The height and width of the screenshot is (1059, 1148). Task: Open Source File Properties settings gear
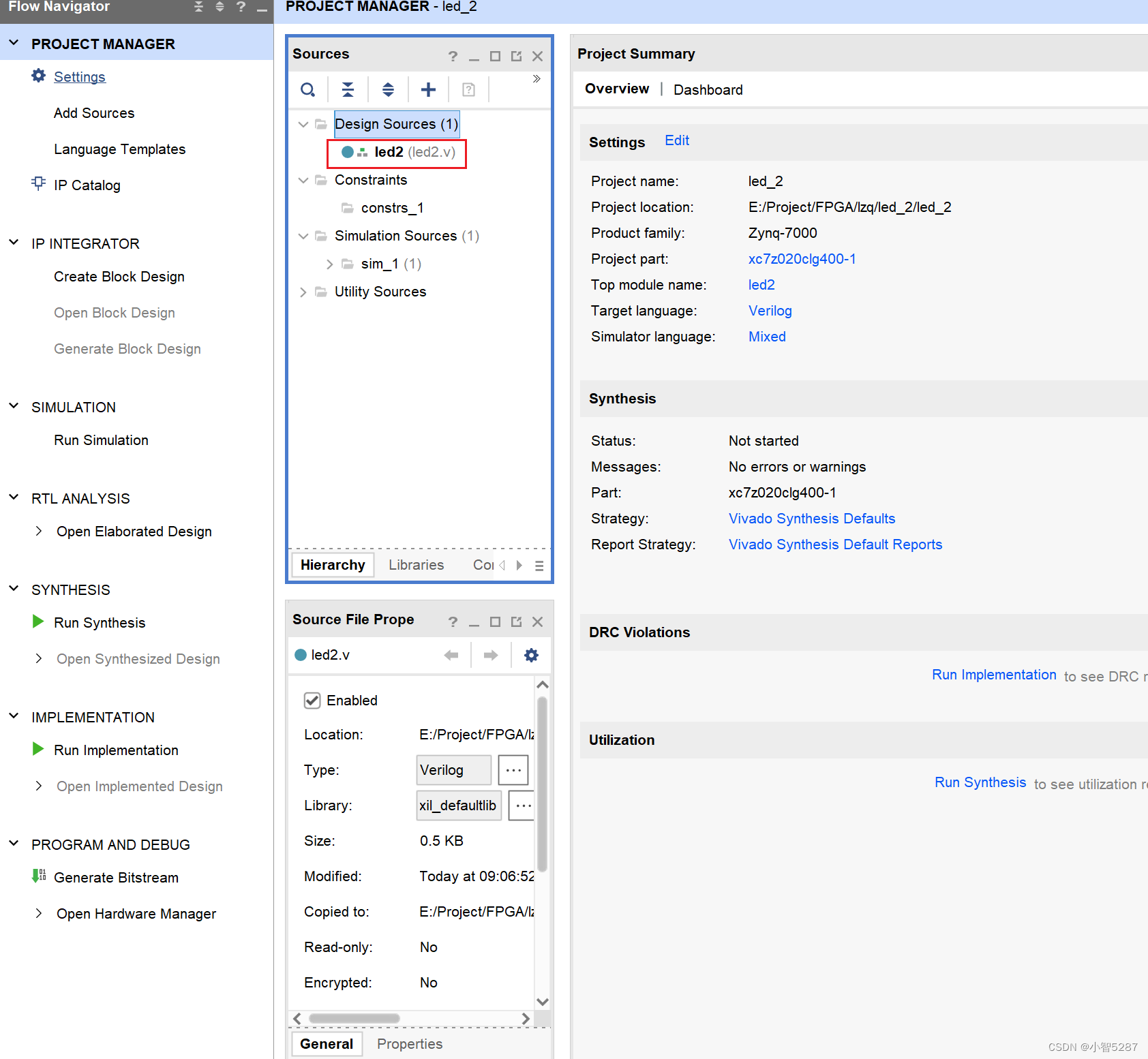531,655
